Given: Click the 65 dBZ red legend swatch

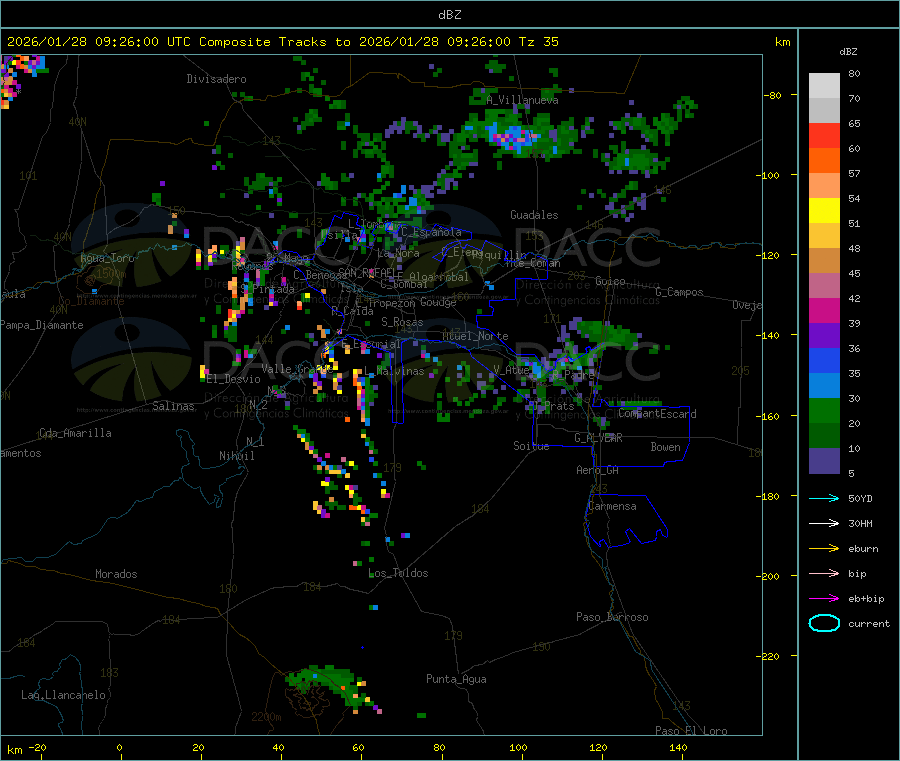Looking at the screenshot, I should click(824, 135).
